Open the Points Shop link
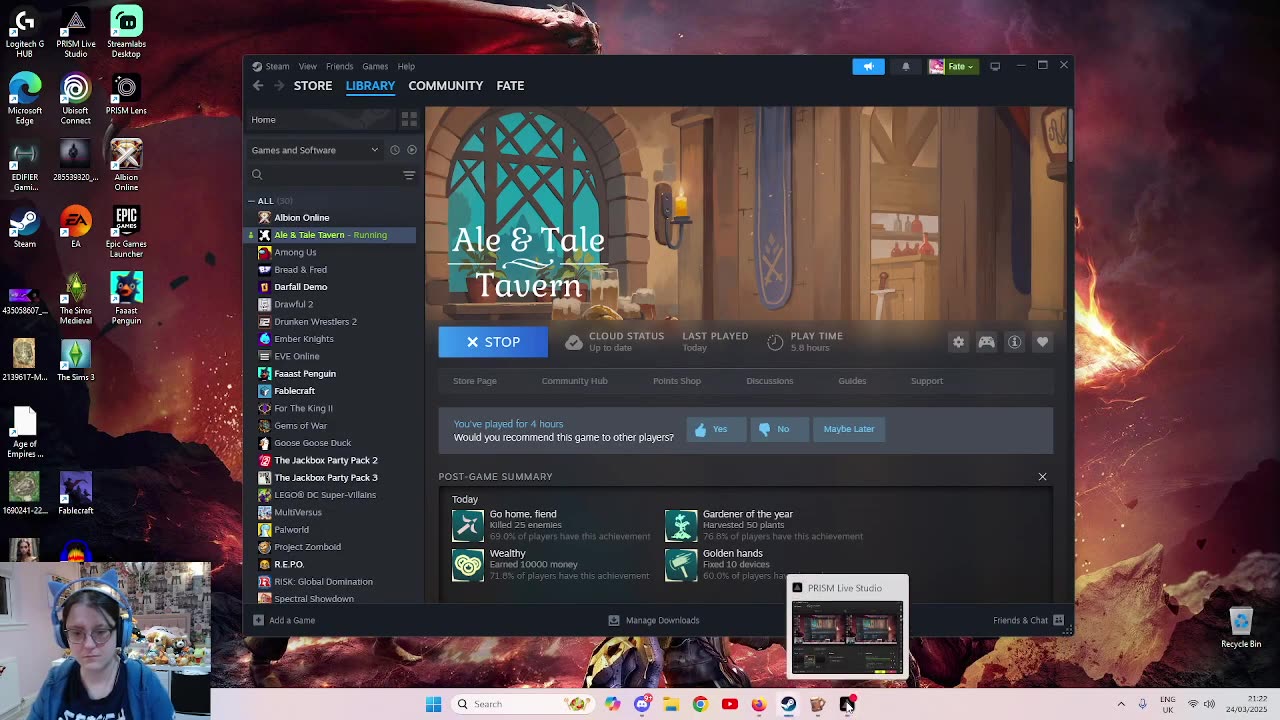 (677, 381)
